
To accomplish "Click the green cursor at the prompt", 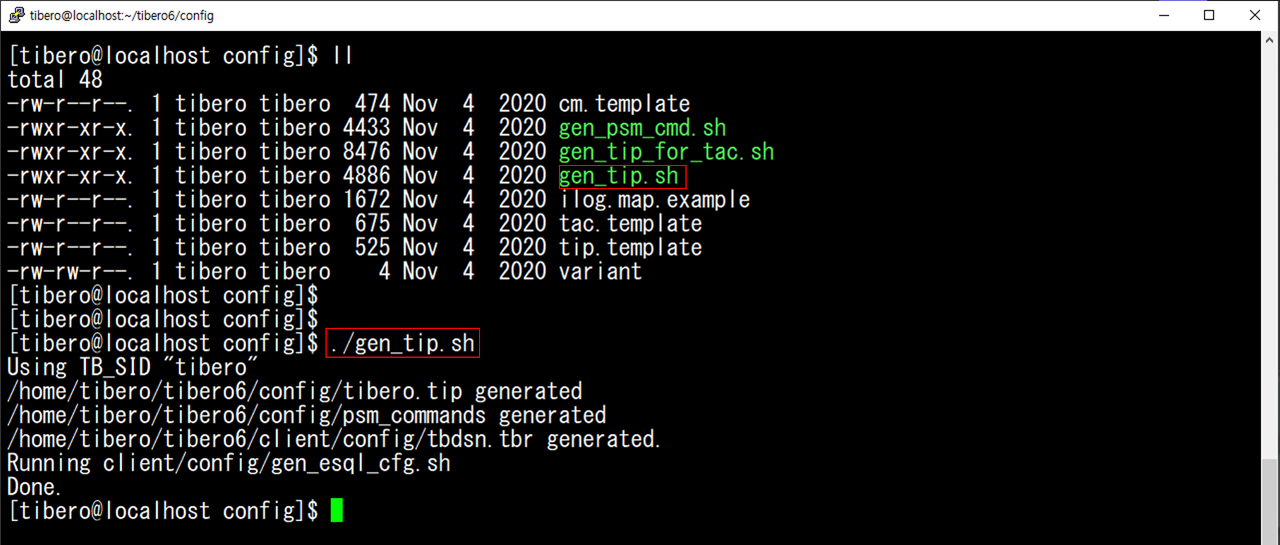I will point(337,511).
